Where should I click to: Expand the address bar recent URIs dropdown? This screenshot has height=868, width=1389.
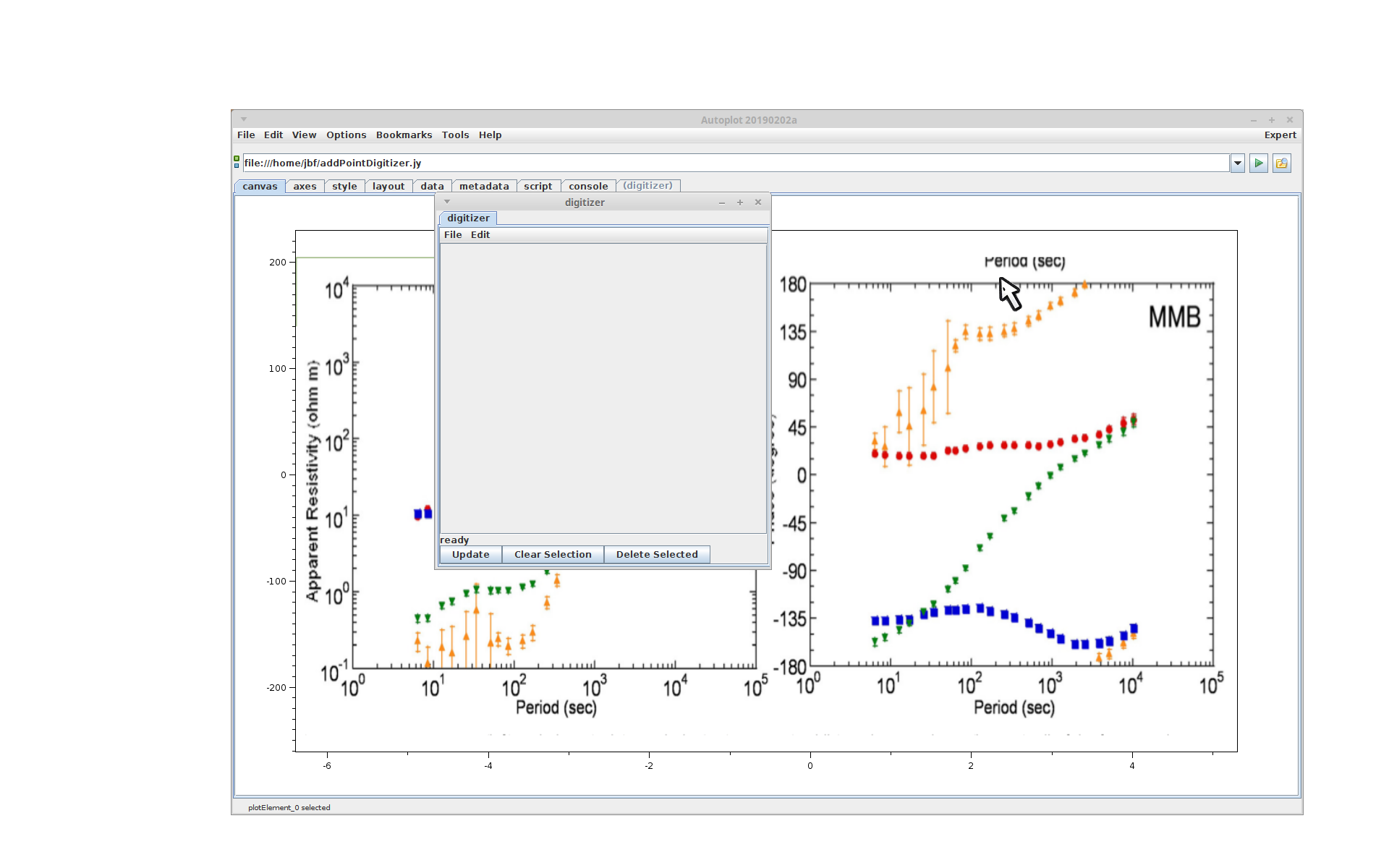1237,163
